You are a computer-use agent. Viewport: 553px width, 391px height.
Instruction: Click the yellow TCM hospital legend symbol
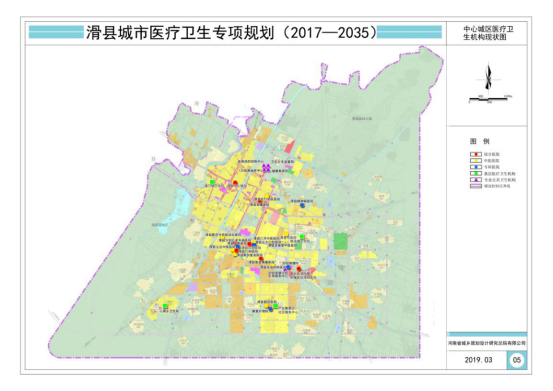pos(475,160)
